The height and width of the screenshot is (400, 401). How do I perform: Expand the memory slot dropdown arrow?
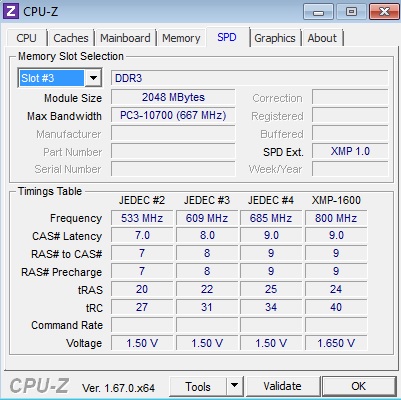point(93,78)
